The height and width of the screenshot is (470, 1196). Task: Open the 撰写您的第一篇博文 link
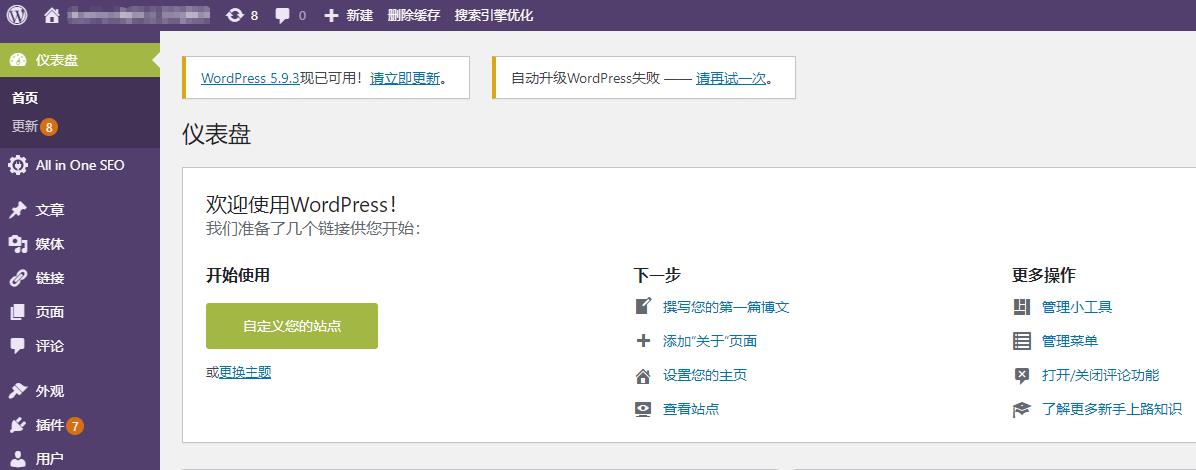pos(726,307)
